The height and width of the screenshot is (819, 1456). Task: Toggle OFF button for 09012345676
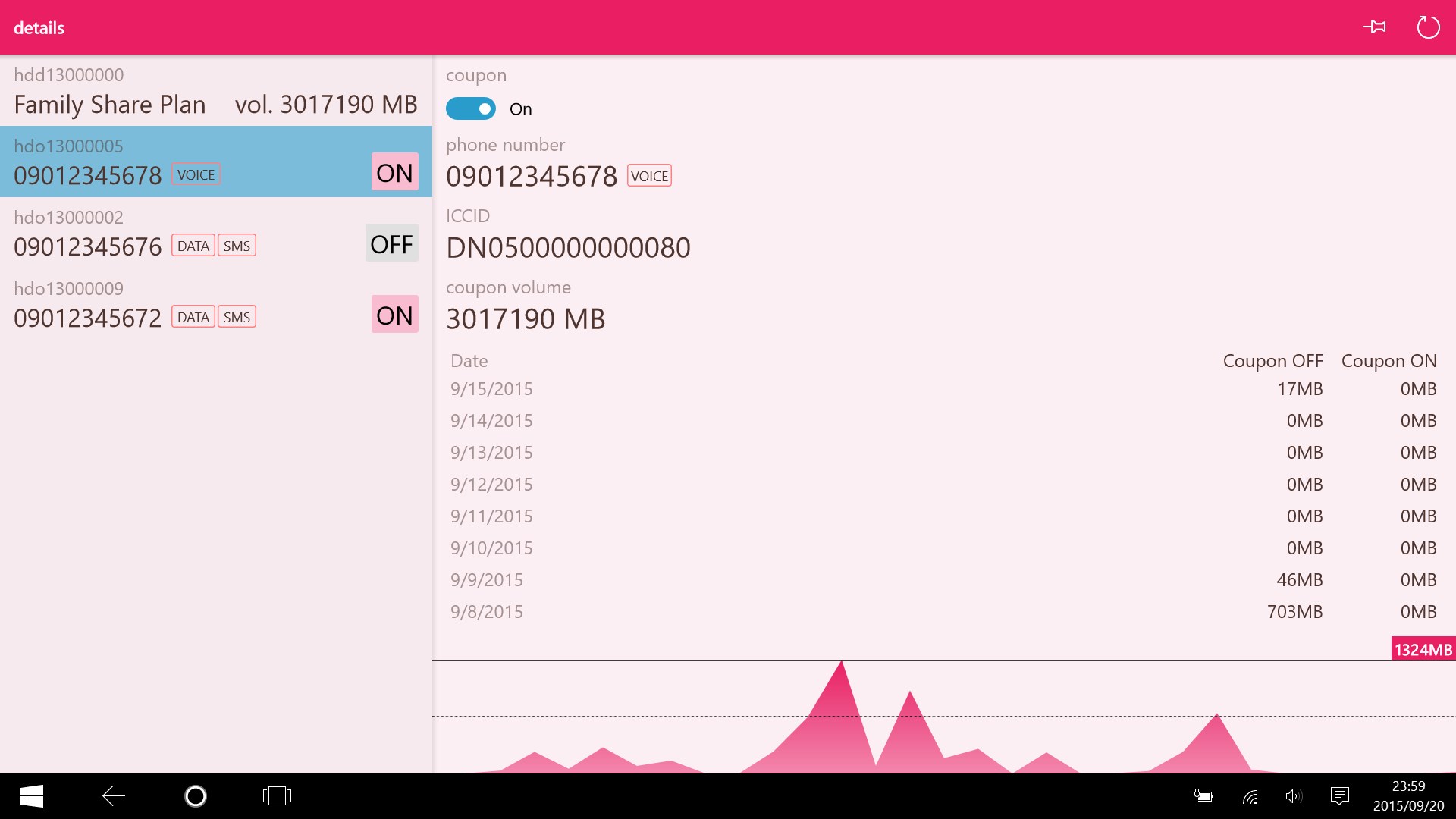(391, 243)
